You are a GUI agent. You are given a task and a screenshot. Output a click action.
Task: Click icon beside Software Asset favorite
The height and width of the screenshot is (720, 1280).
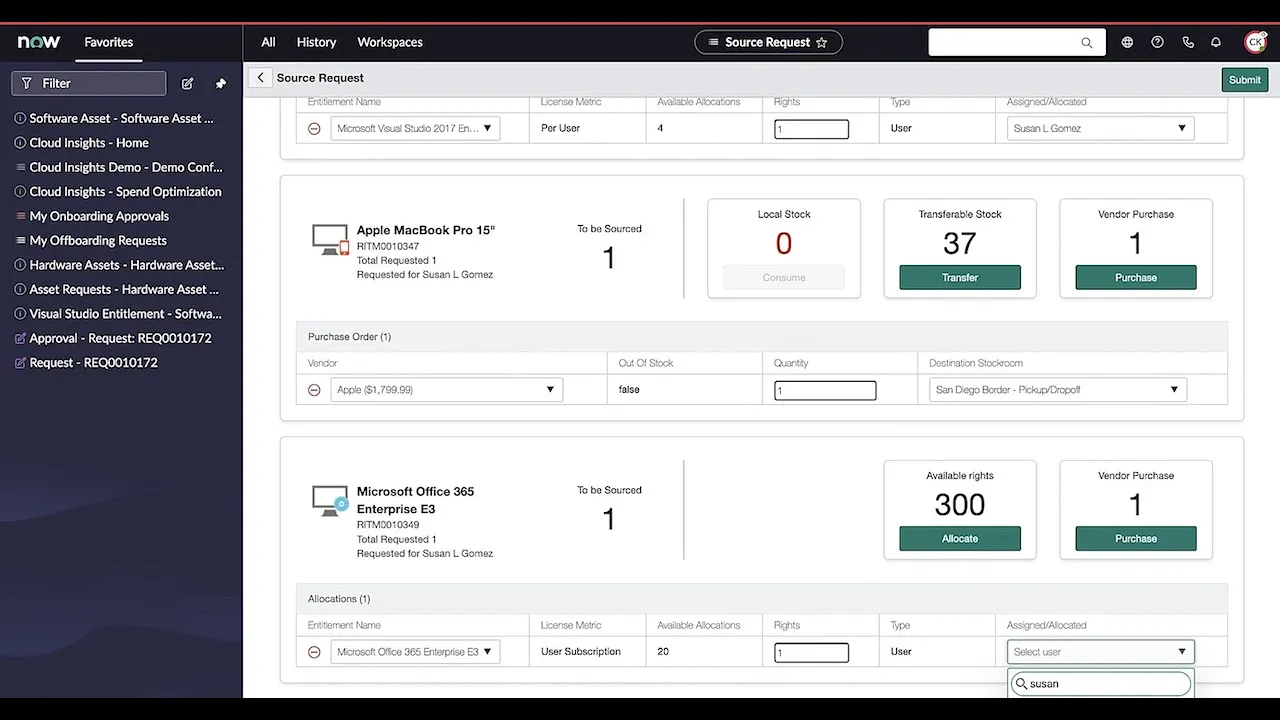pos(20,118)
